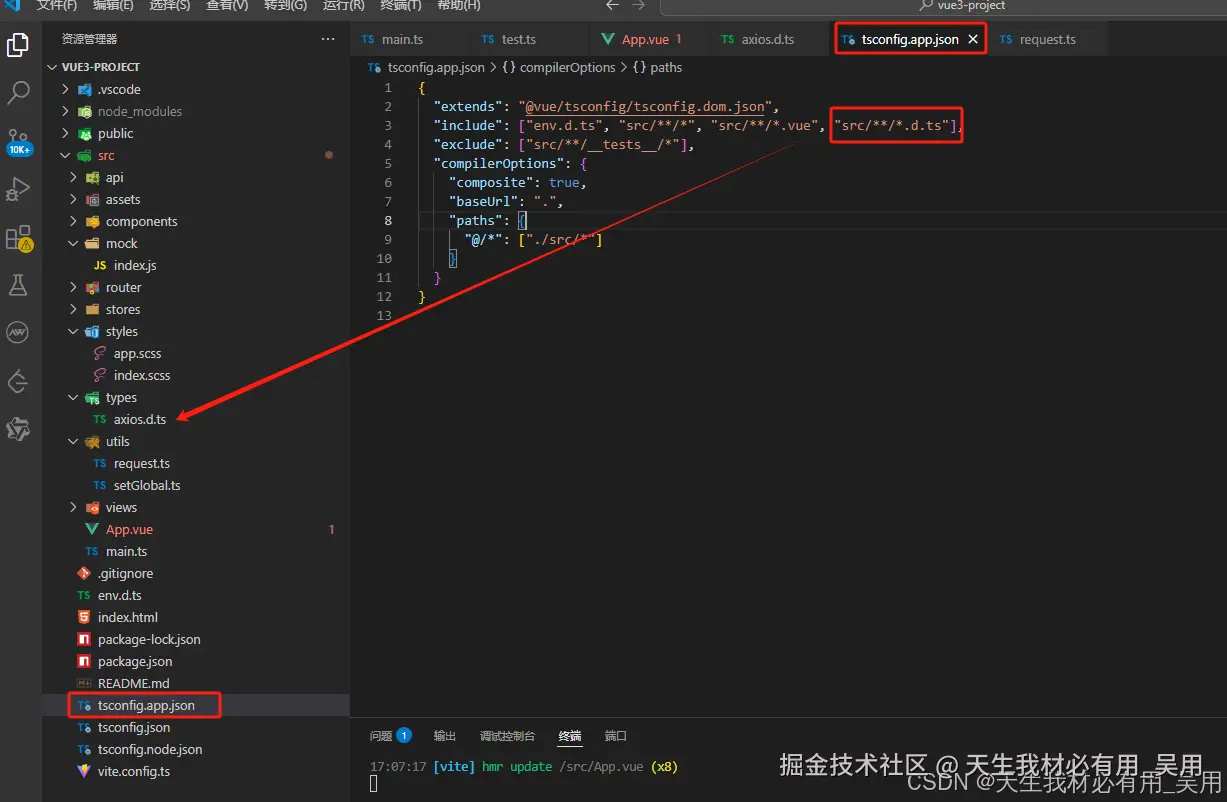This screenshot has width=1227, height=802.
Task: Click the explorer panel more actions ellipsis
Action: (x=328, y=39)
